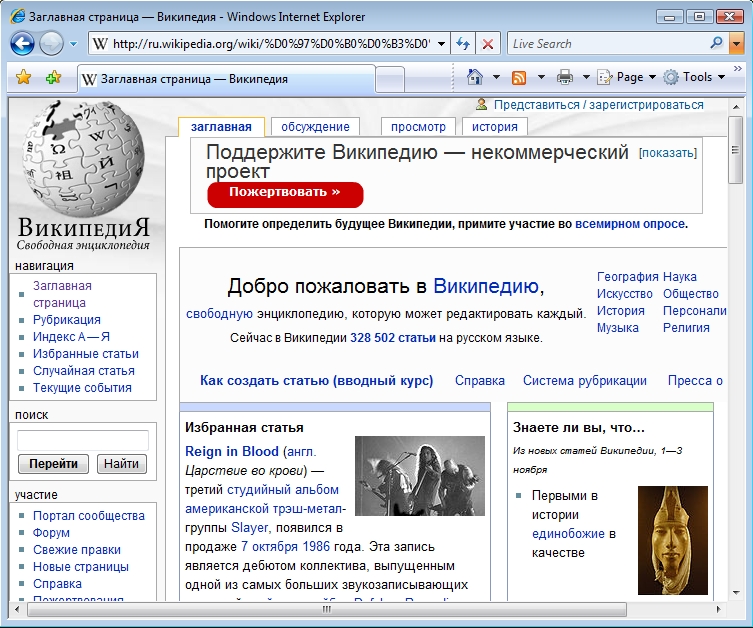The width and height of the screenshot is (753, 628).
Task: Expand the RSS feeds dropdown arrow
Action: pos(541,77)
